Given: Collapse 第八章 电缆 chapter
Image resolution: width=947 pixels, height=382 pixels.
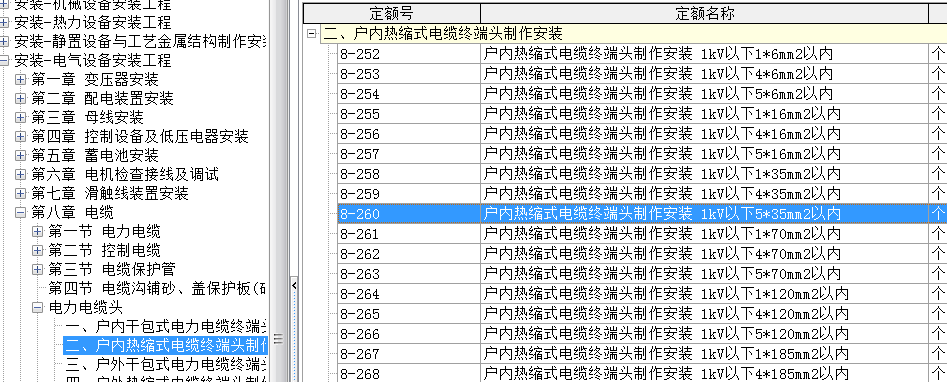Looking at the screenshot, I should (21, 212).
